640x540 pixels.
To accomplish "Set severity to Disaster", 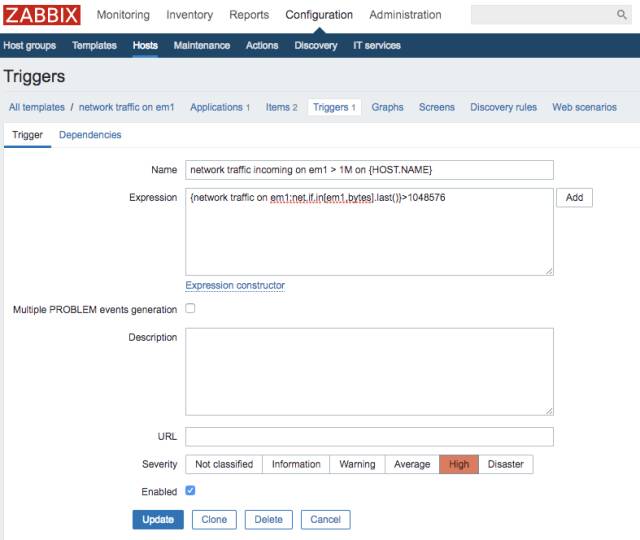I will (505, 464).
